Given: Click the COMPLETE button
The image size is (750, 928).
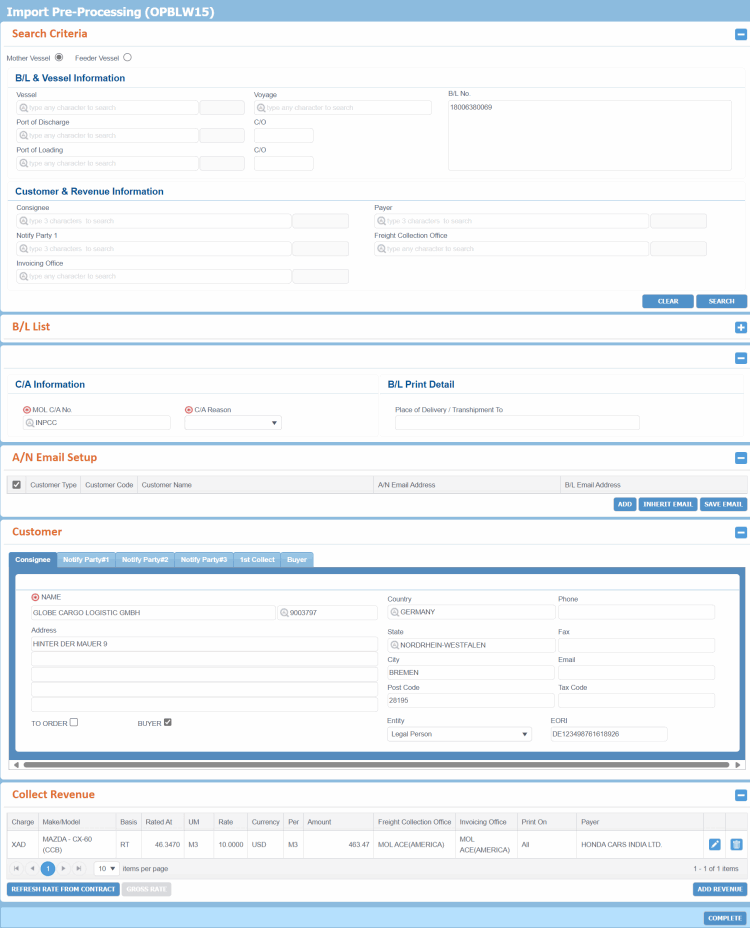Looking at the screenshot, I should (725, 919).
